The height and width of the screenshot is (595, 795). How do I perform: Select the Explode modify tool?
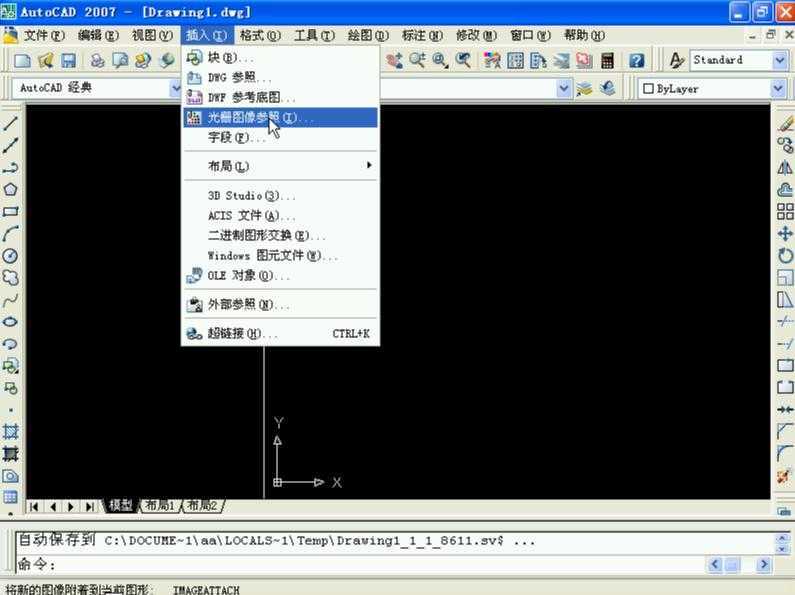785,476
